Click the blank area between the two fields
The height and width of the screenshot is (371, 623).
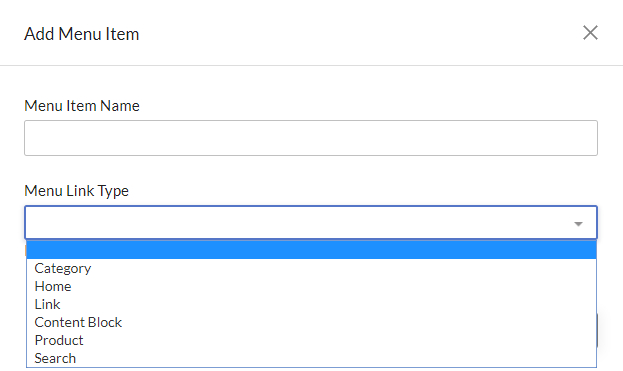(312, 169)
